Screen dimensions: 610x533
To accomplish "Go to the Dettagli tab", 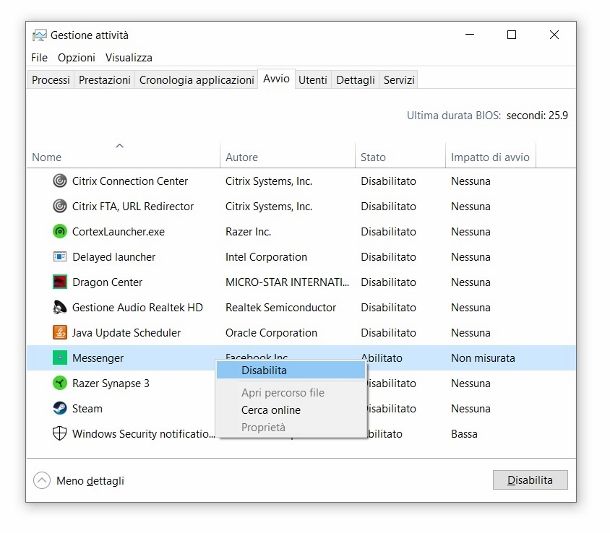I will pos(355,80).
